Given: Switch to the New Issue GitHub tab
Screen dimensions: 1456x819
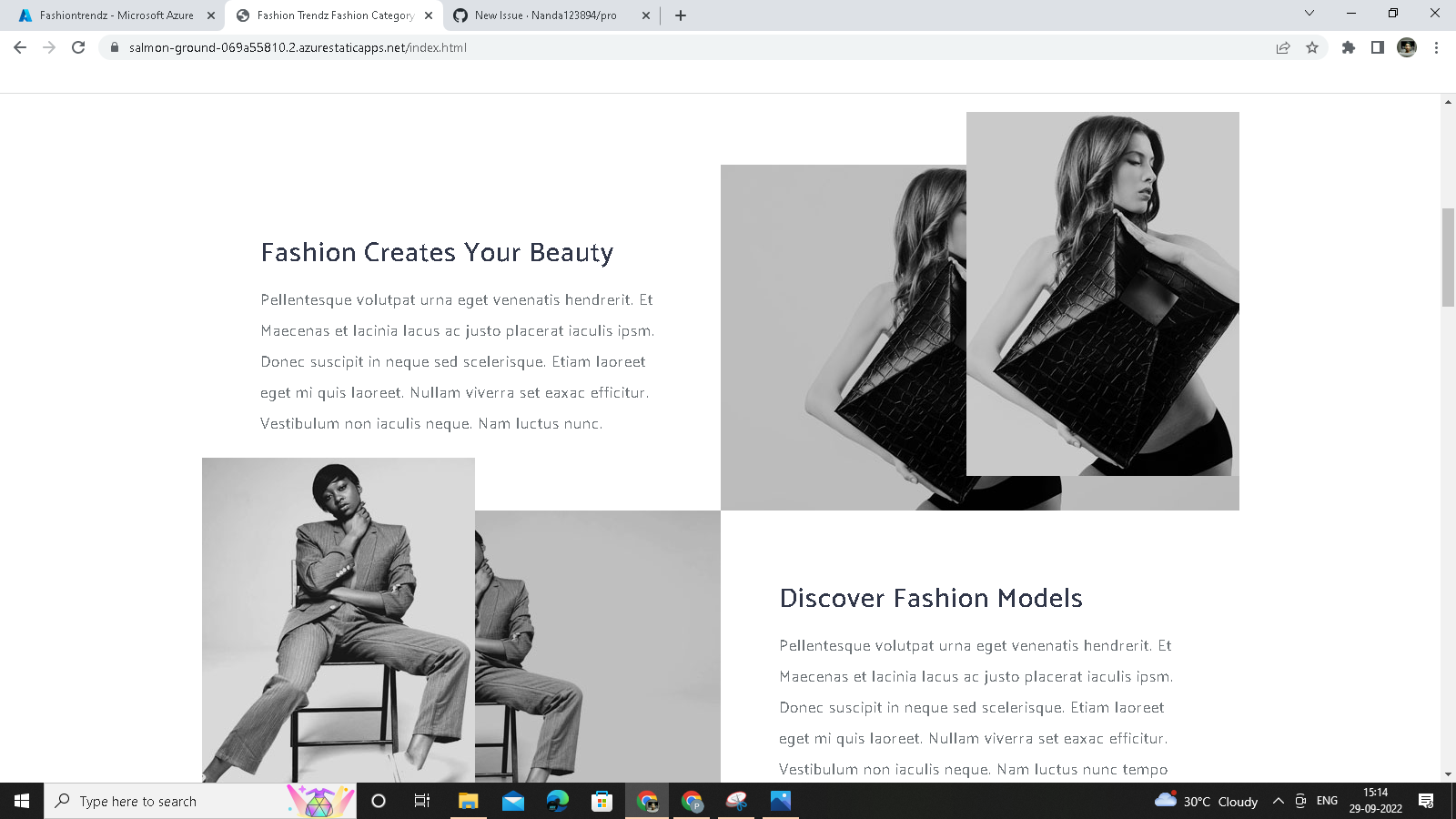Looking at the screenshot, I should click(541, 15).
